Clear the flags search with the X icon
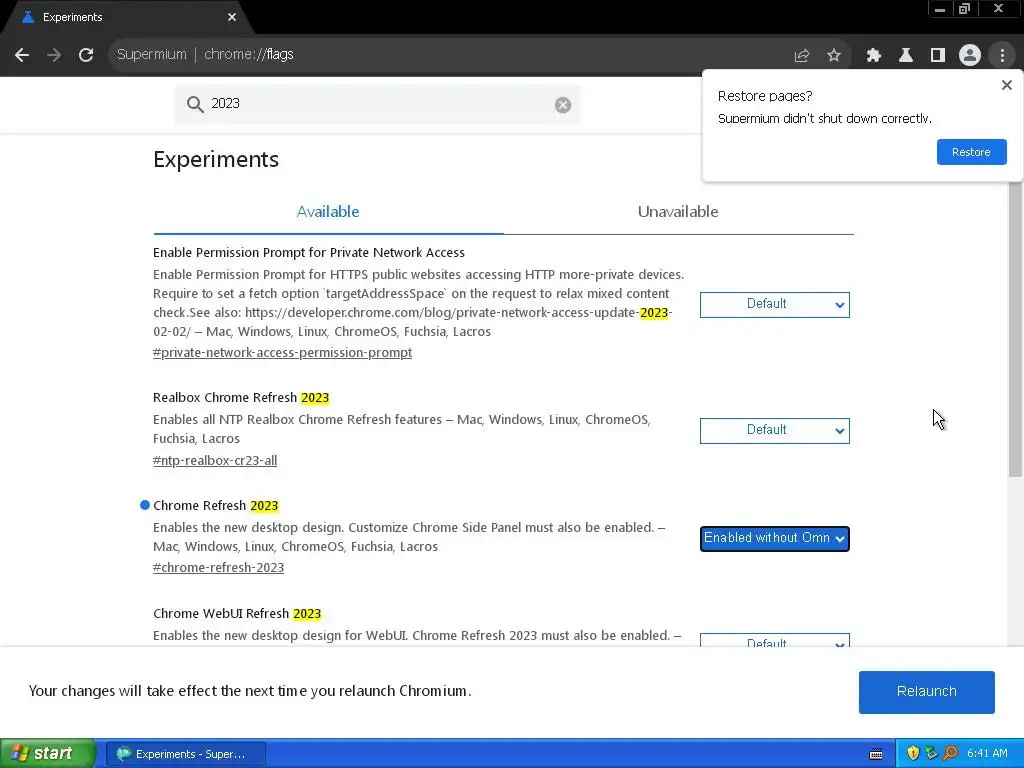The image size is (1024, 768). [x=563, y=105]
